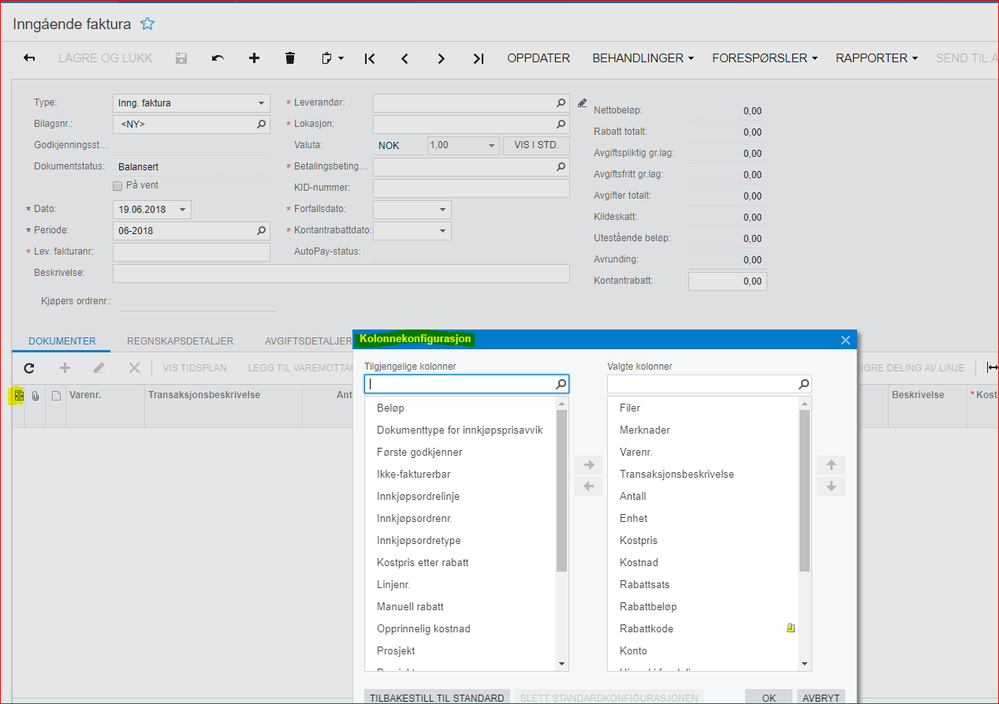Click the undo icon in the toolbar
The height and width of the screenshot is (704, 999).
(218, 58)
